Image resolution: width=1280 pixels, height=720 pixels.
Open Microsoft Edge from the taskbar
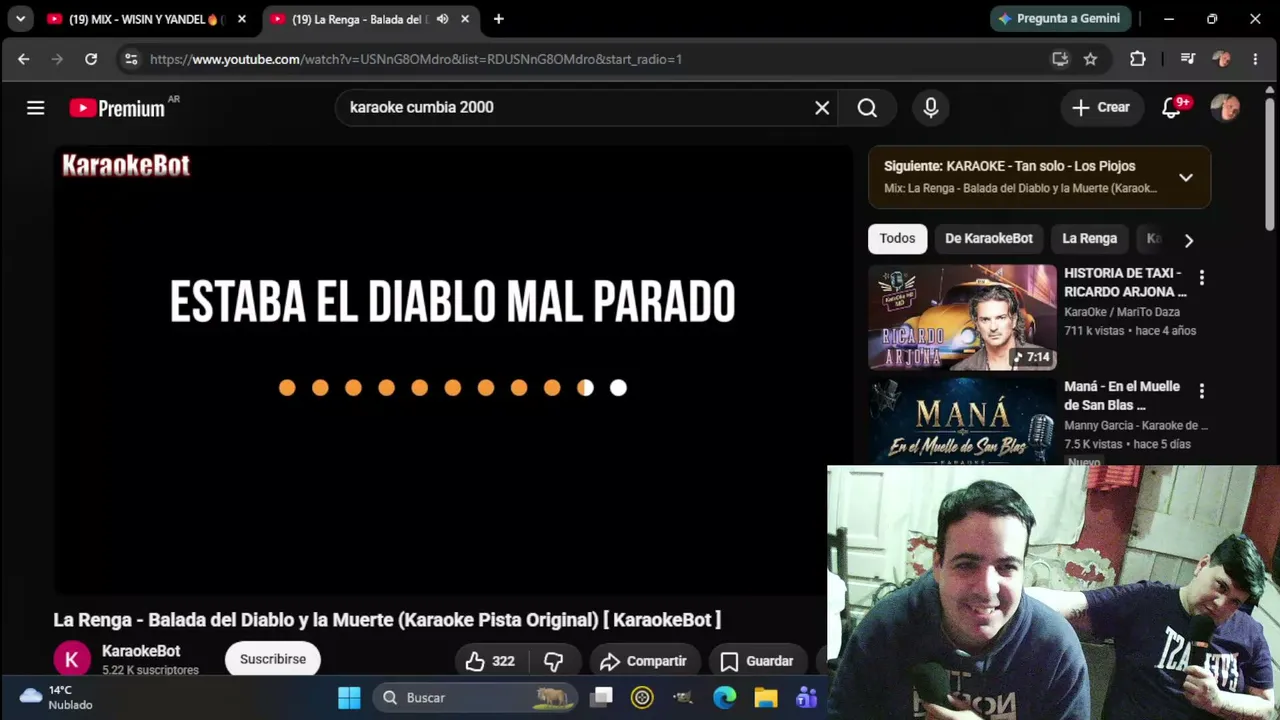[x=724, y=697]
